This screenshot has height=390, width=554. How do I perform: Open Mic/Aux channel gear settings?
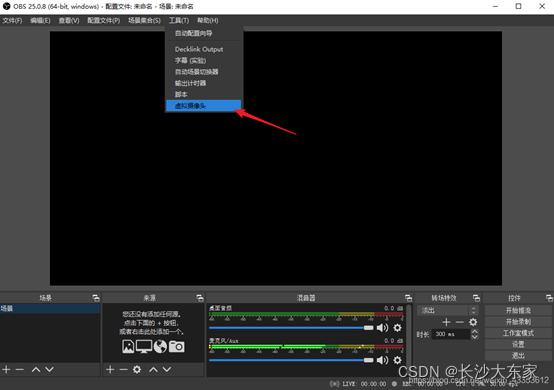click(397, 360)
